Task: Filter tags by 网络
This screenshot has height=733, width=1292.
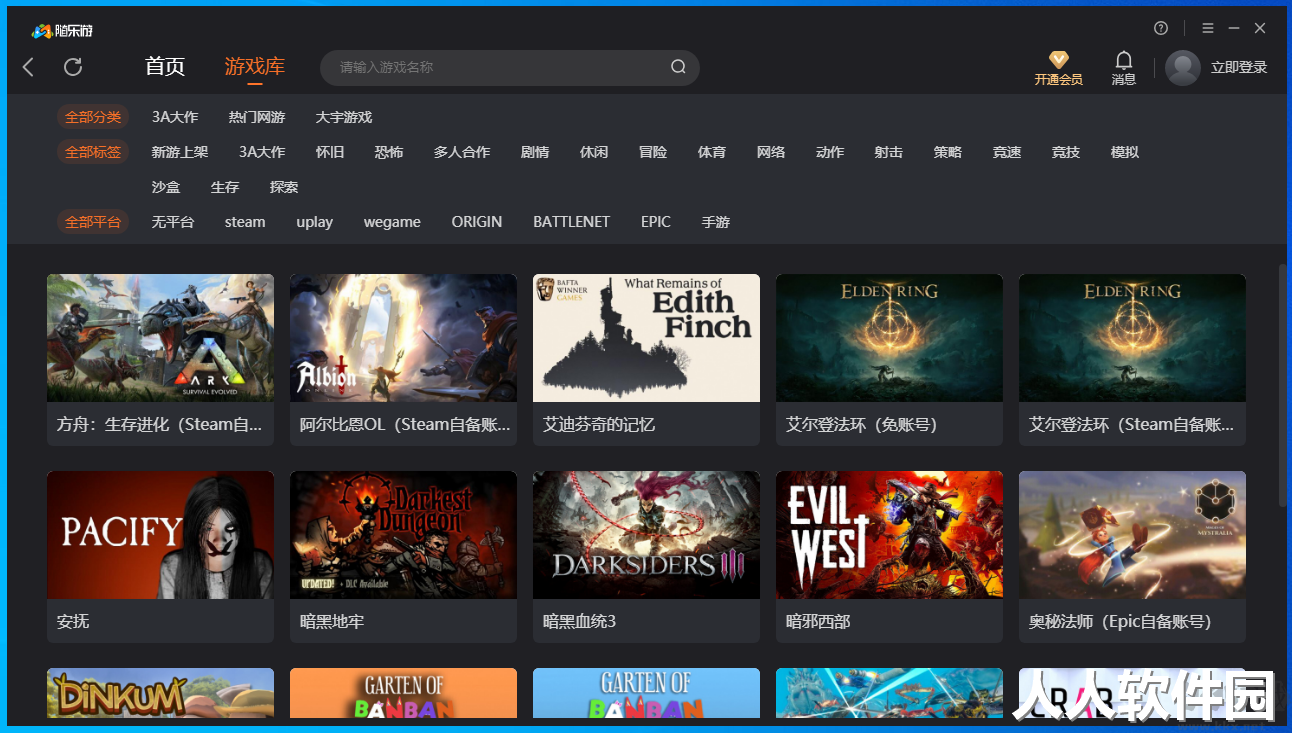Action: (x=771, y=152)
